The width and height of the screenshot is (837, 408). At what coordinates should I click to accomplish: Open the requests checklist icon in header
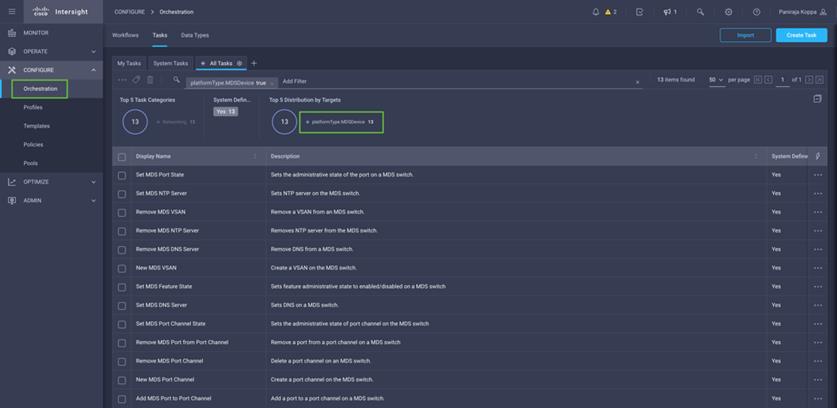tap(639, 12)
